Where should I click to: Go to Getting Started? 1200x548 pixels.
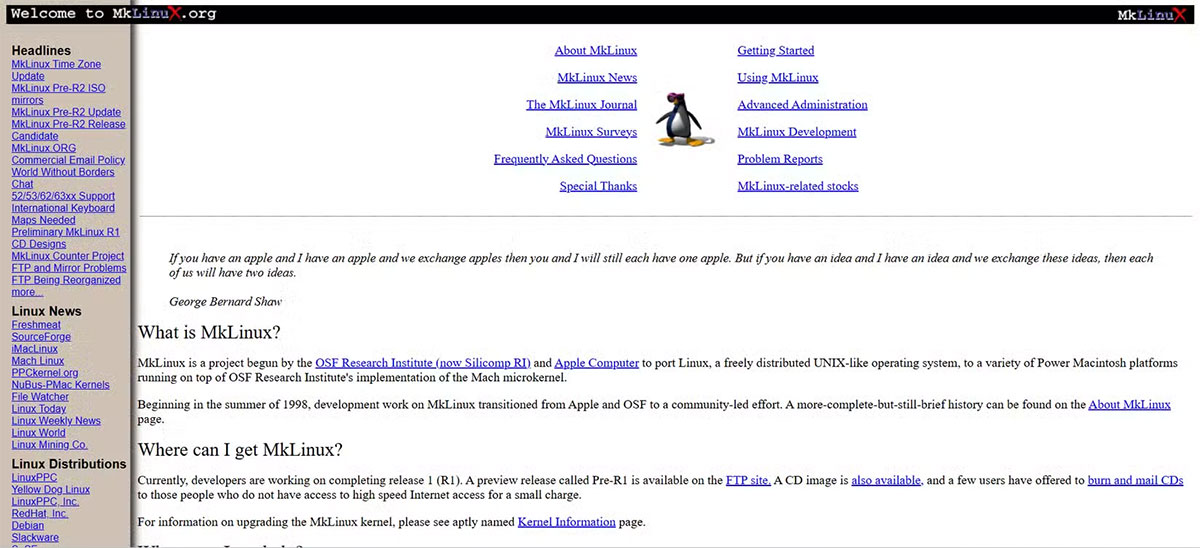pos(776,51)
